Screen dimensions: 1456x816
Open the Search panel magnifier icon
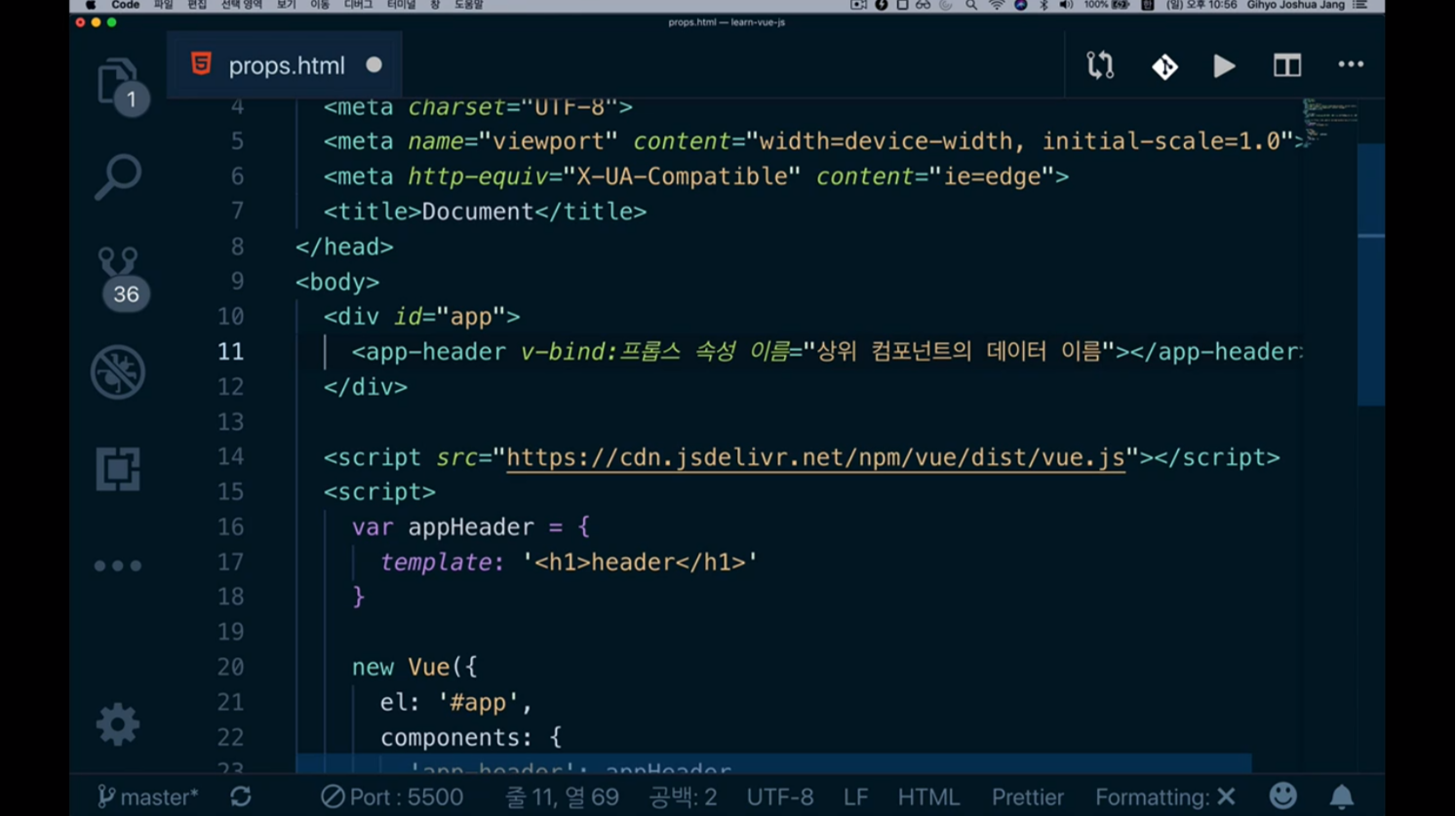pos(117,176)
